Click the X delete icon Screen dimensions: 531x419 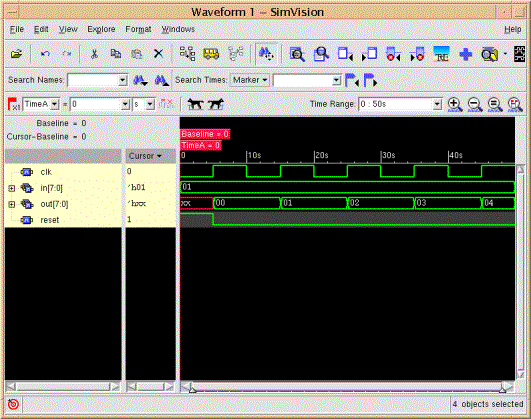coord(158,54)
